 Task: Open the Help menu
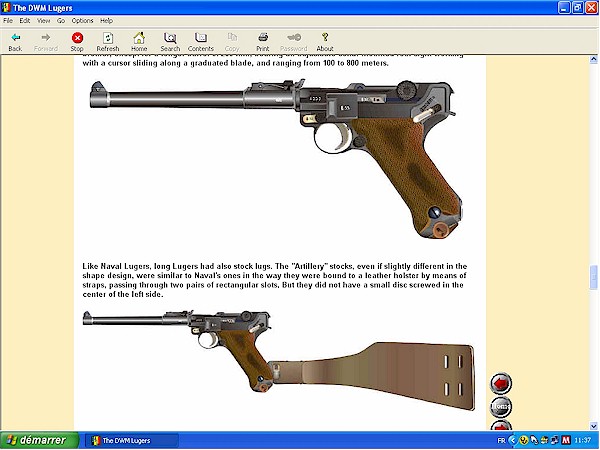click(x=106, y=21)
